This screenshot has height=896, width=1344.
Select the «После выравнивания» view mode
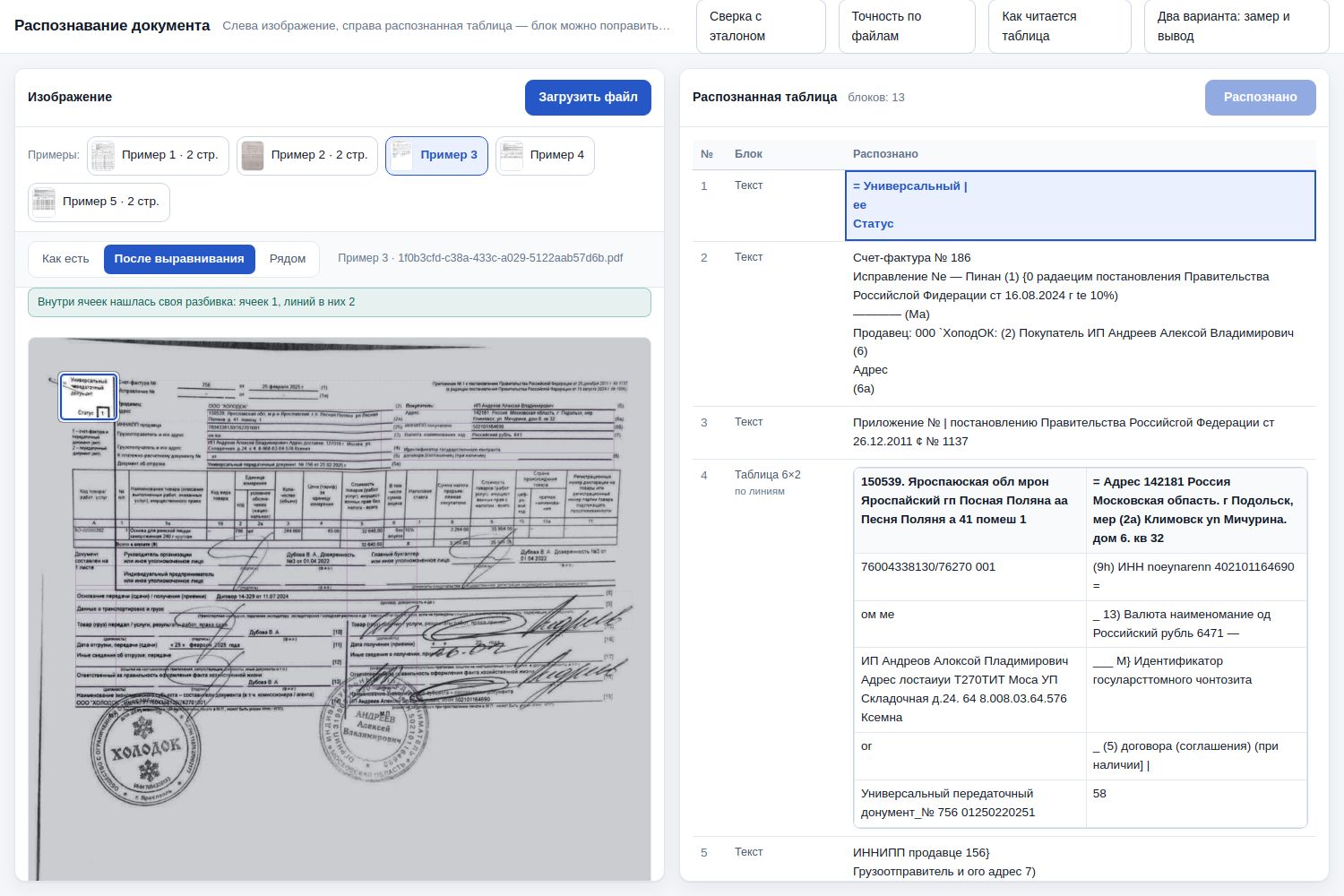coord(179,259)
